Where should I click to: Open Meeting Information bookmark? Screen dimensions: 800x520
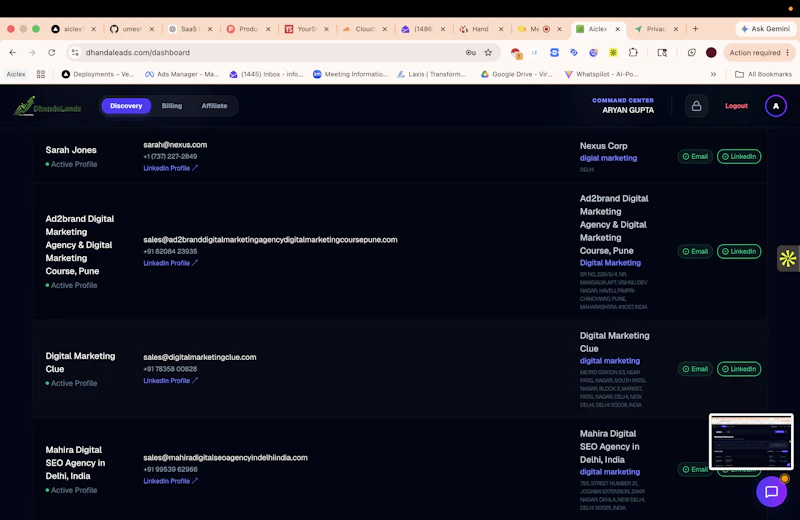tap(351, 74)
